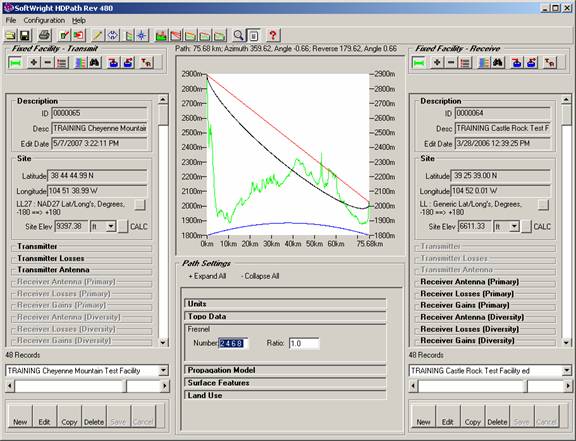Viewport: 576px width, 441px height.
Task: Click the transmit record horizontal scrollbar
Action: [87, 386]
